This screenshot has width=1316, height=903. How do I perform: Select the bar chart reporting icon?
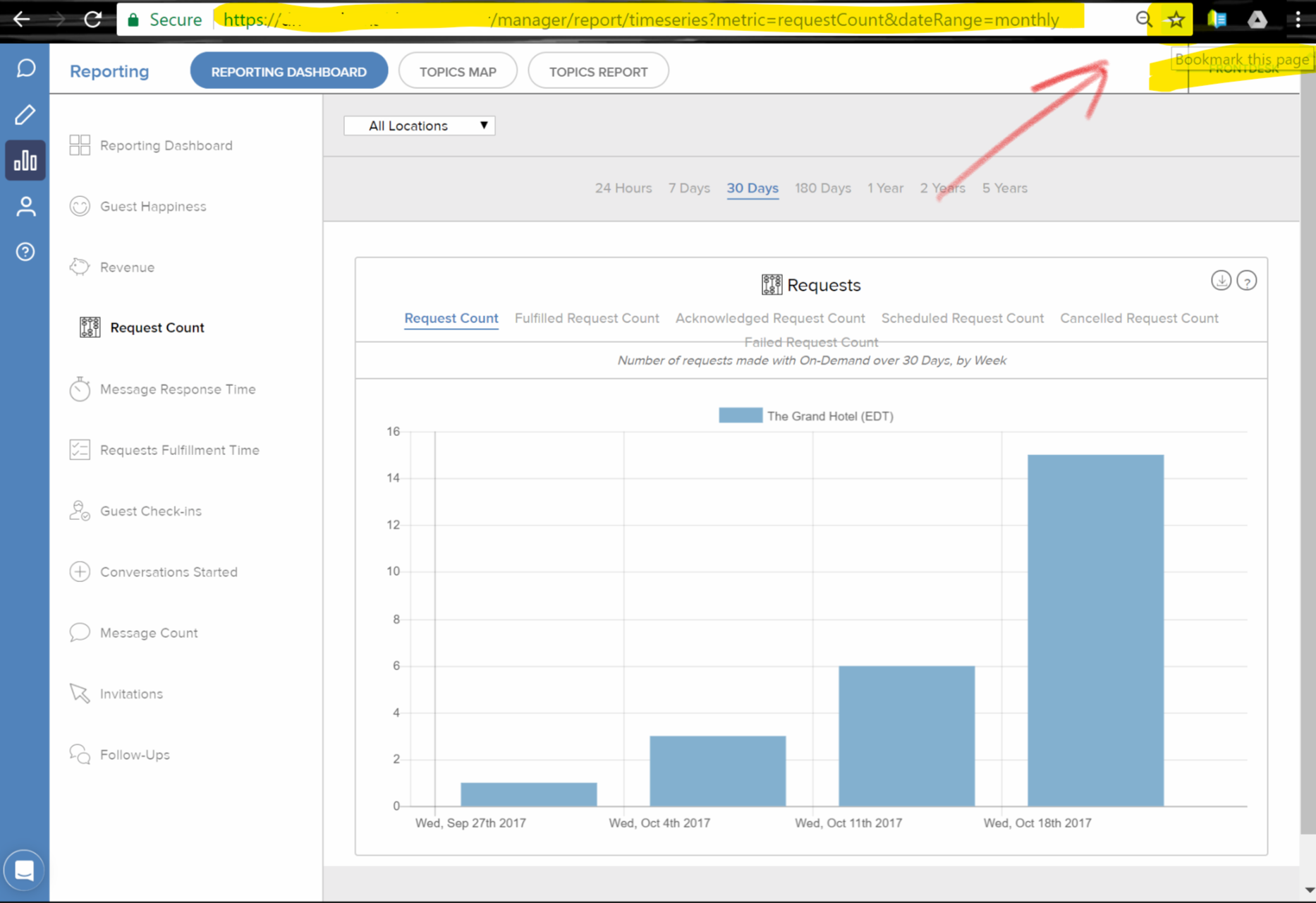(25, 160)
